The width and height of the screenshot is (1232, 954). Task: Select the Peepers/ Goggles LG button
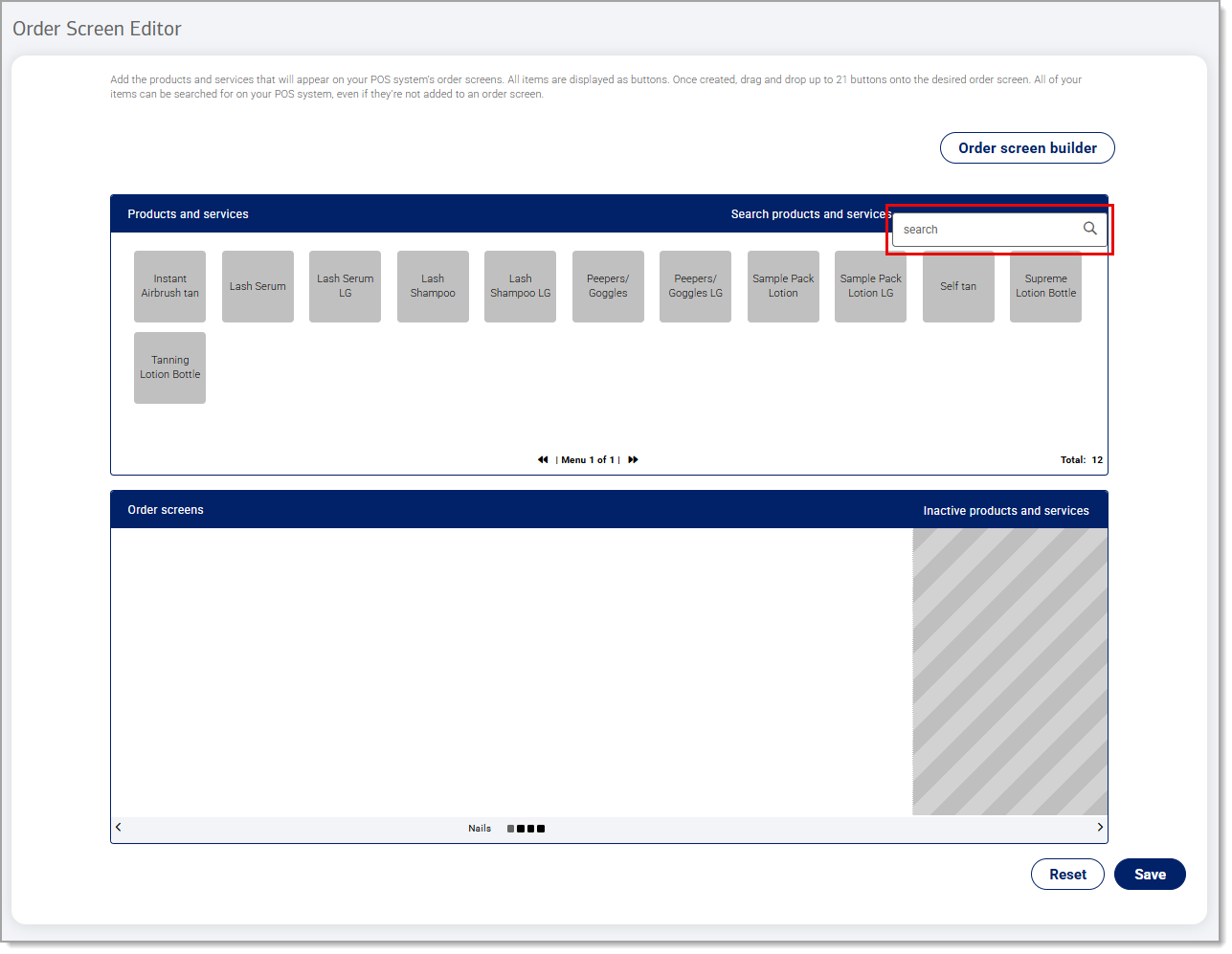click(695, 286)
